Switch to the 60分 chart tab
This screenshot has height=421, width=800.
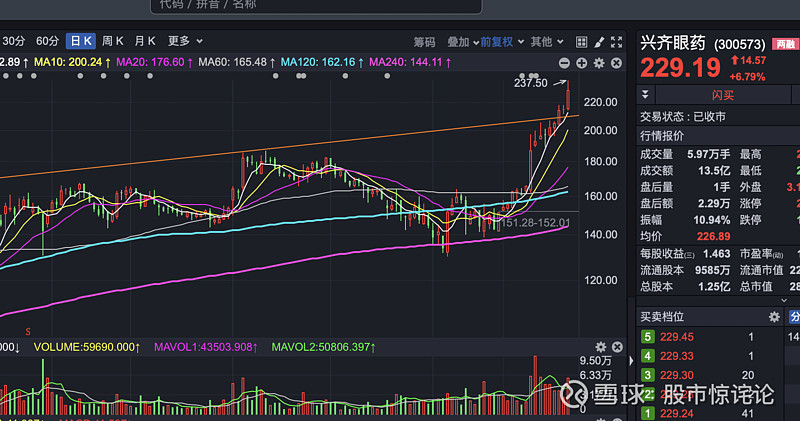pyautogui.click(x=47, y=41)
